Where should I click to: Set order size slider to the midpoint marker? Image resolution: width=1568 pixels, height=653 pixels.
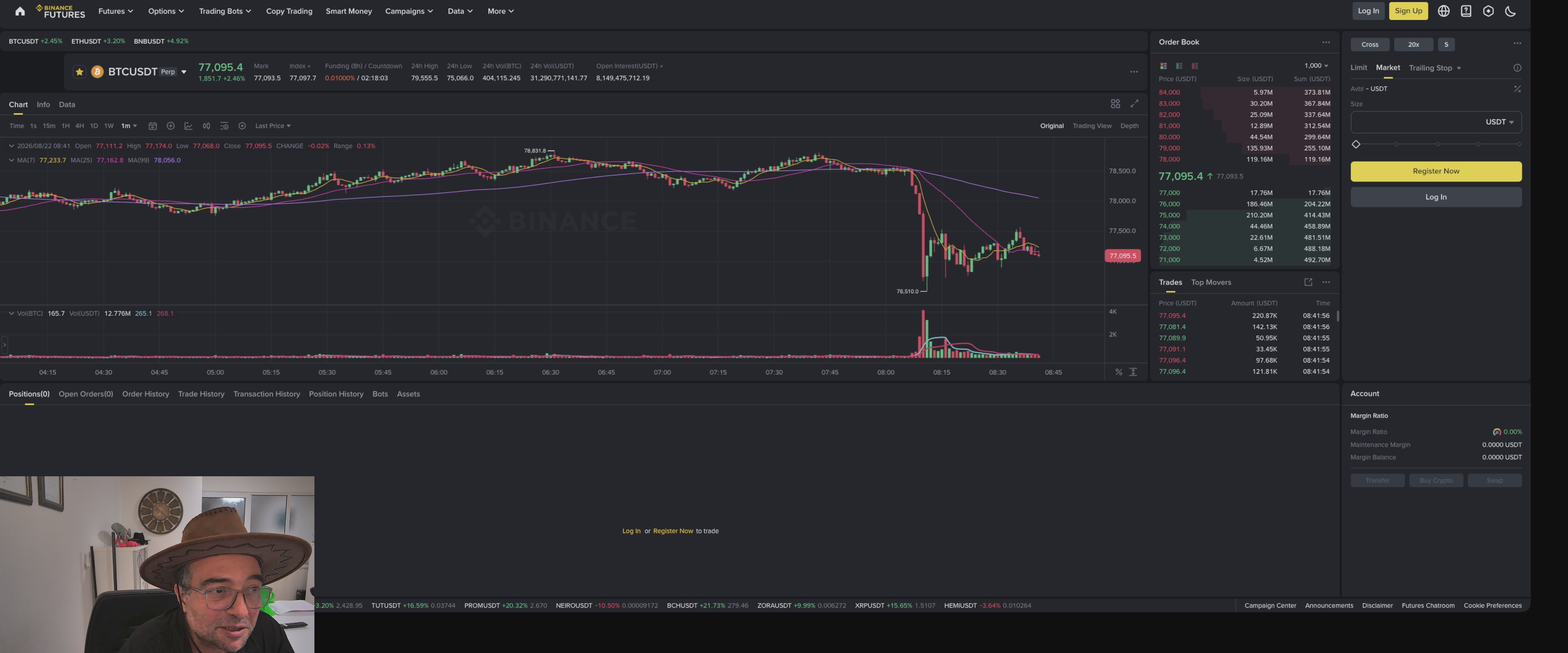point(1437,144)
